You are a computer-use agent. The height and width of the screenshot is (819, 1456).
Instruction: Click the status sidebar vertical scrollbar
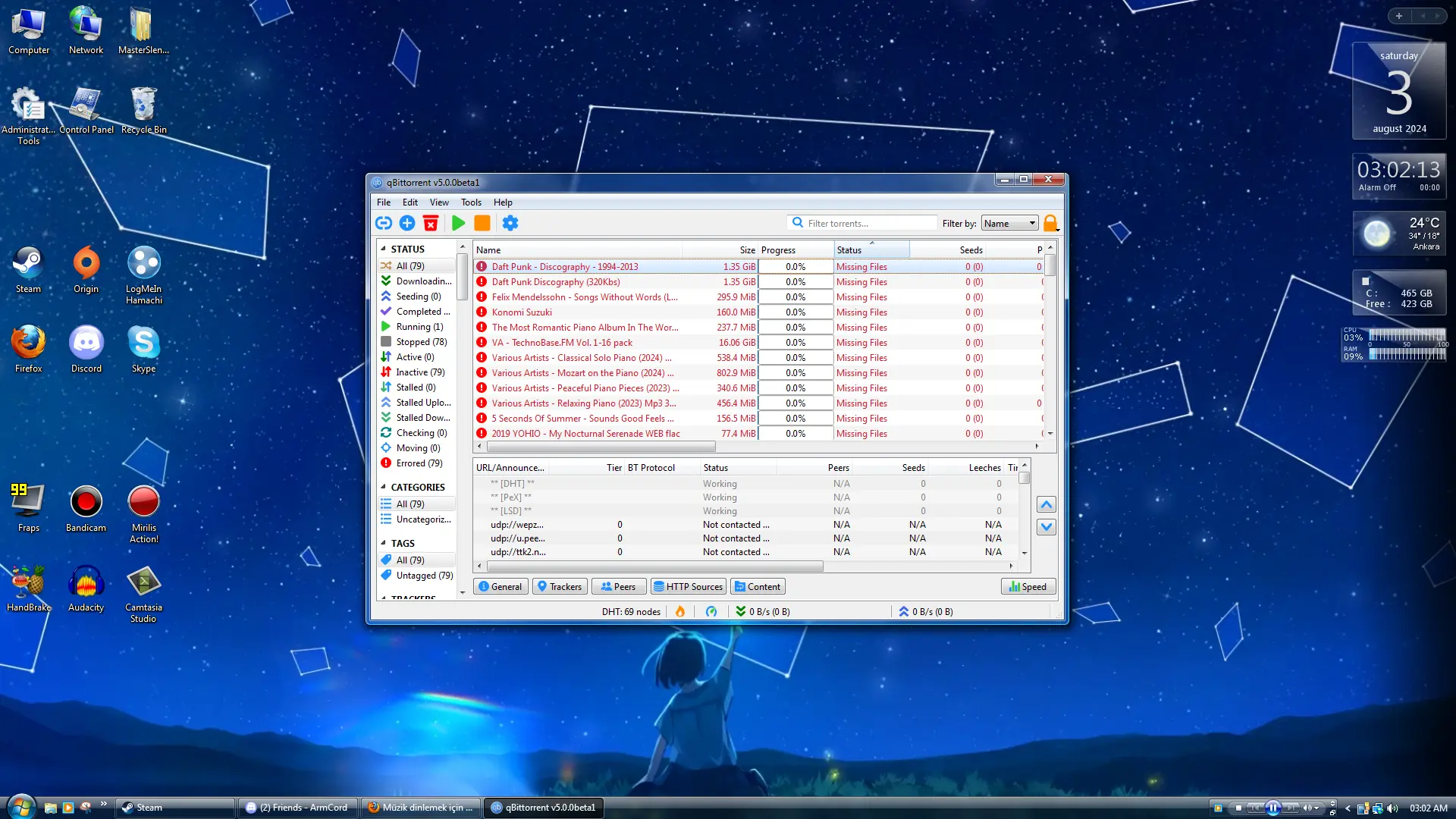(x=462, y=277)
